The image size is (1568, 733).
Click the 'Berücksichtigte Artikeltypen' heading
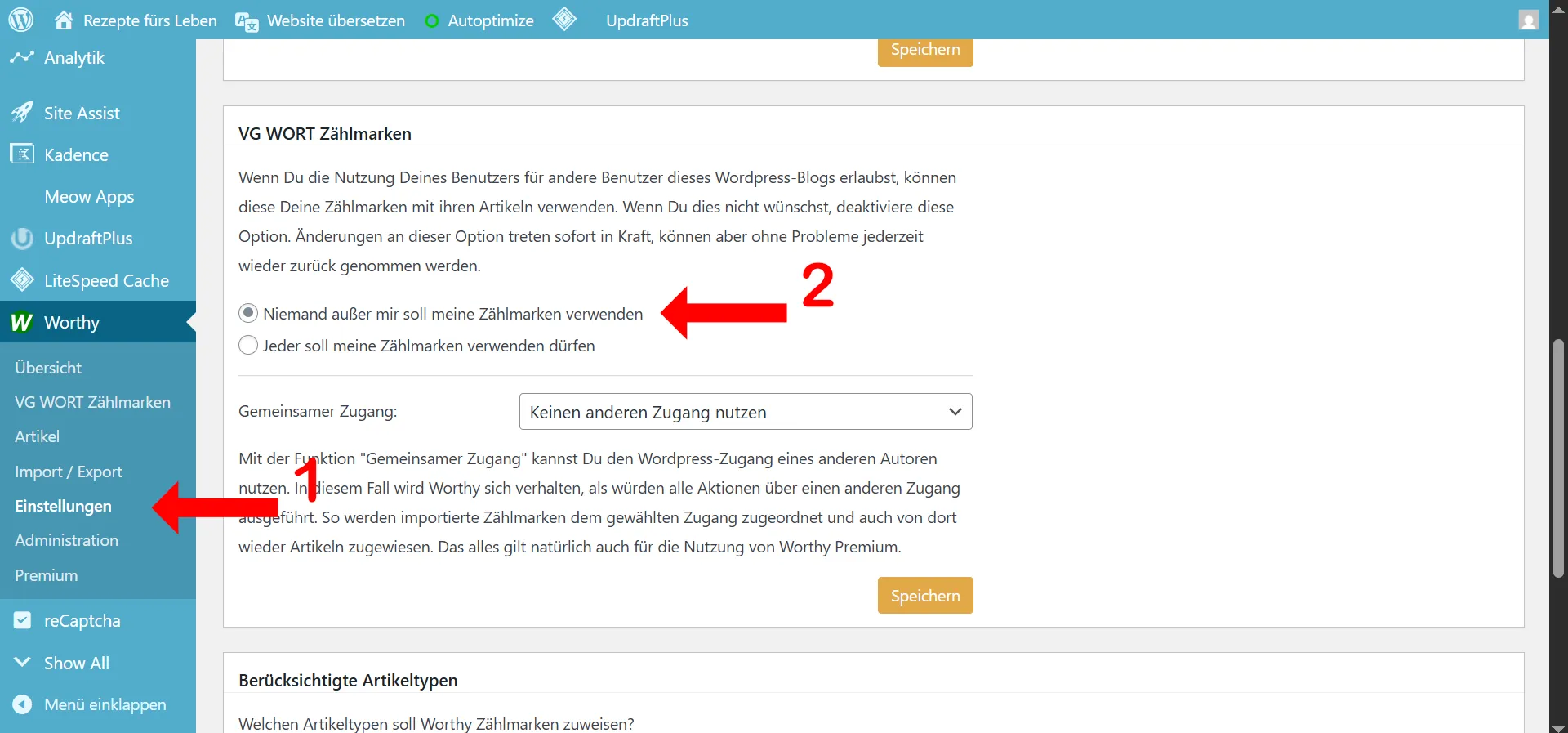click(348, 681)
